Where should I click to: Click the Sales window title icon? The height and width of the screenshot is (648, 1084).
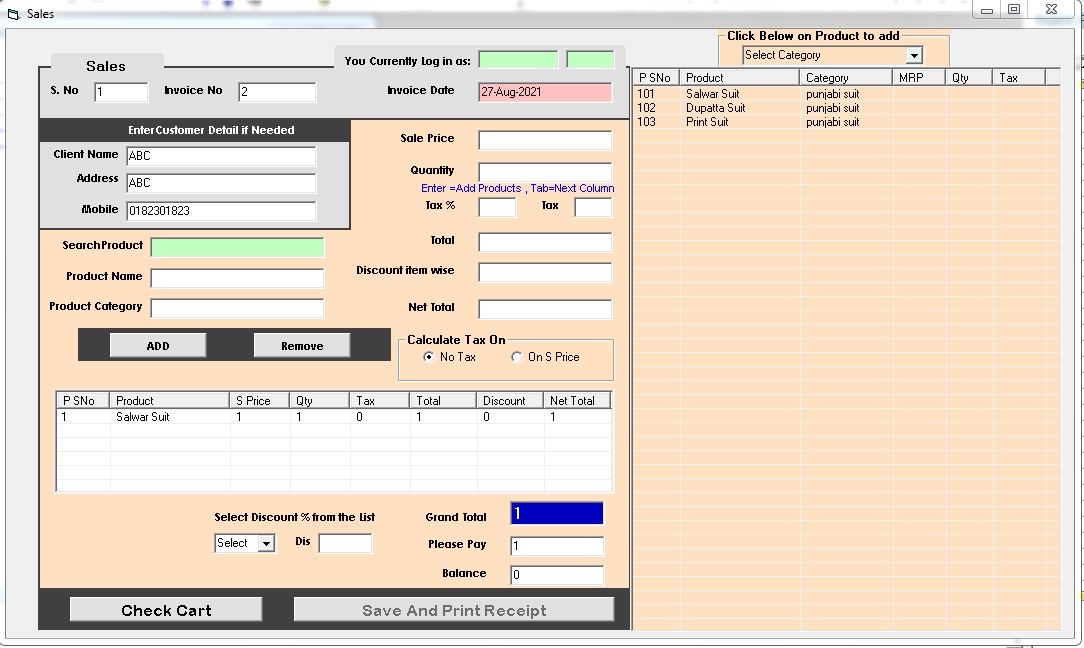pos(13,14)
